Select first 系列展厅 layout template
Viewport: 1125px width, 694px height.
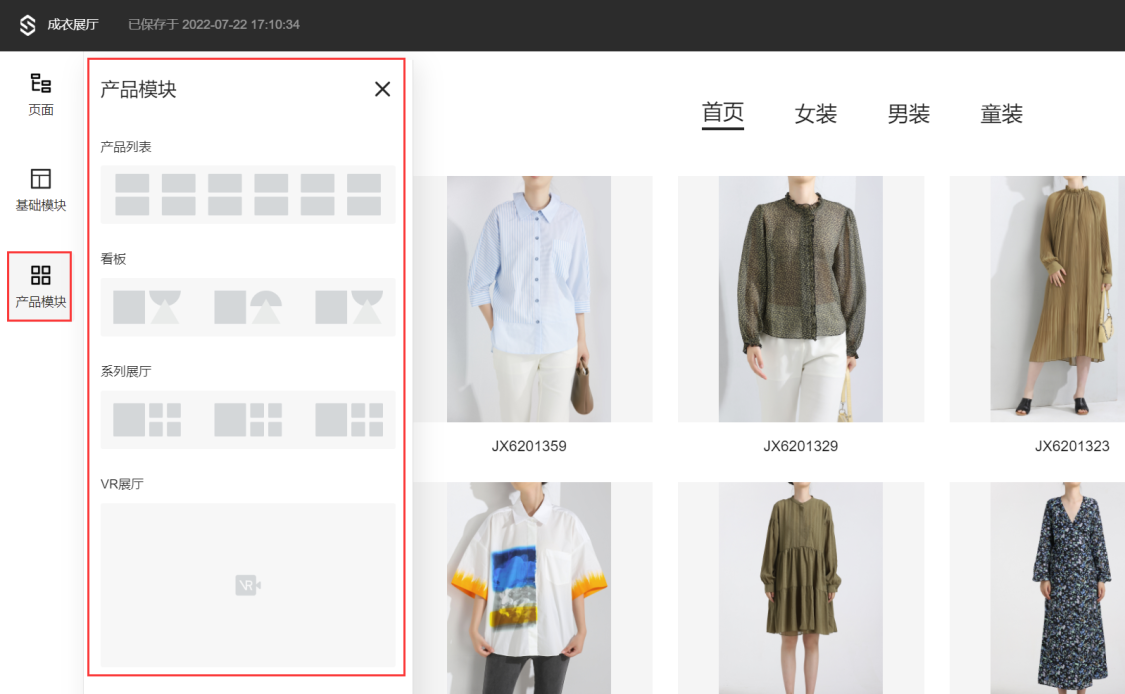147,420
